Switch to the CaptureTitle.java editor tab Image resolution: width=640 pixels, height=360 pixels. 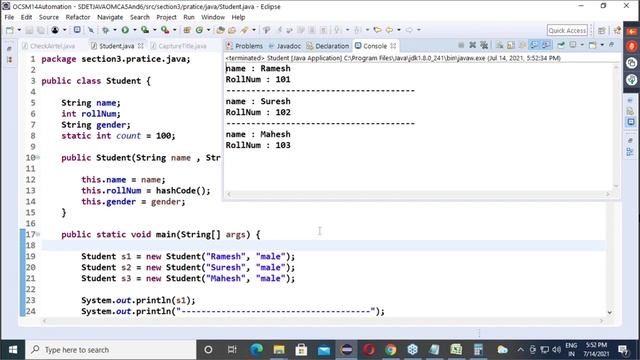pos(179,46)
